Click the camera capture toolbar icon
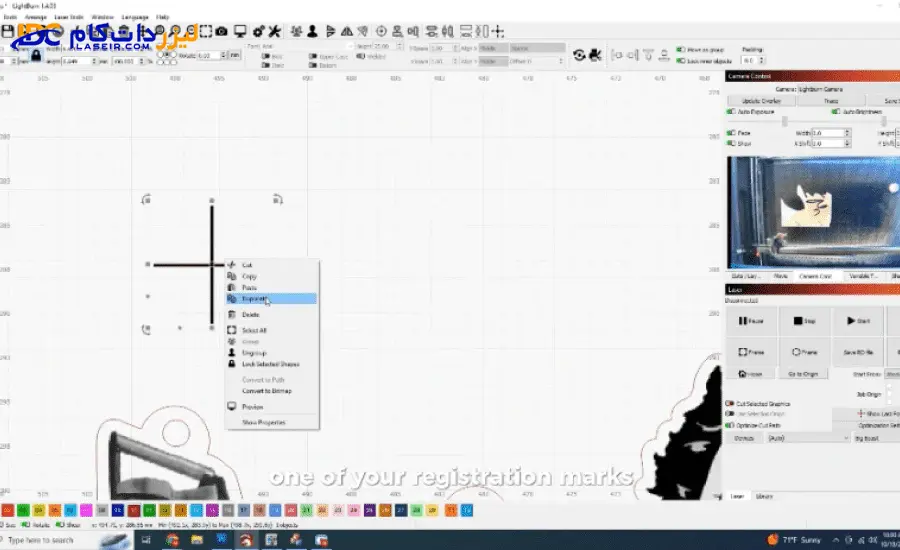900x550 pixels. (x=221, y=31)
